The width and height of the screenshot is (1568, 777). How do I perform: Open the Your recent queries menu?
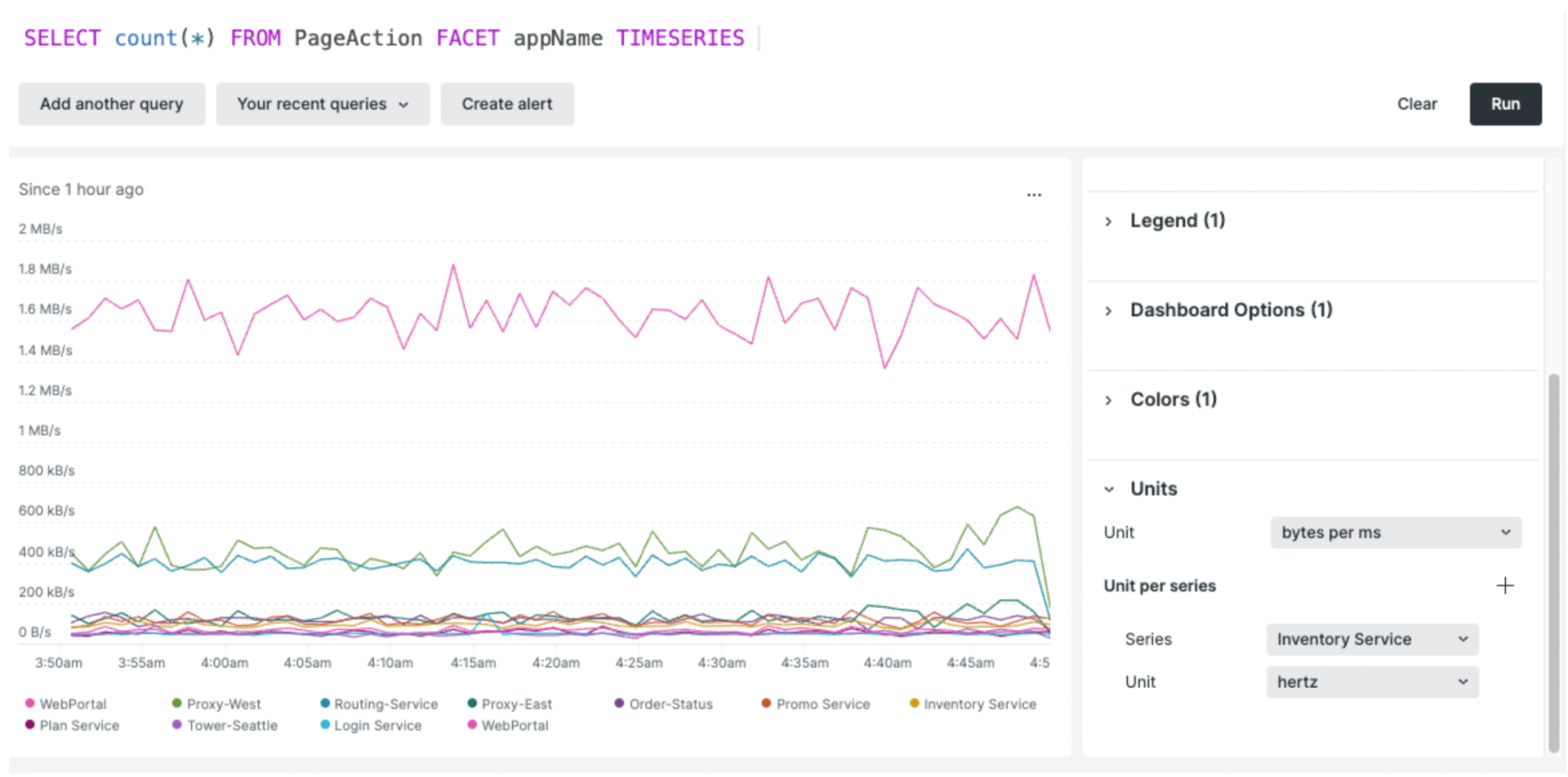click(323, 104)
